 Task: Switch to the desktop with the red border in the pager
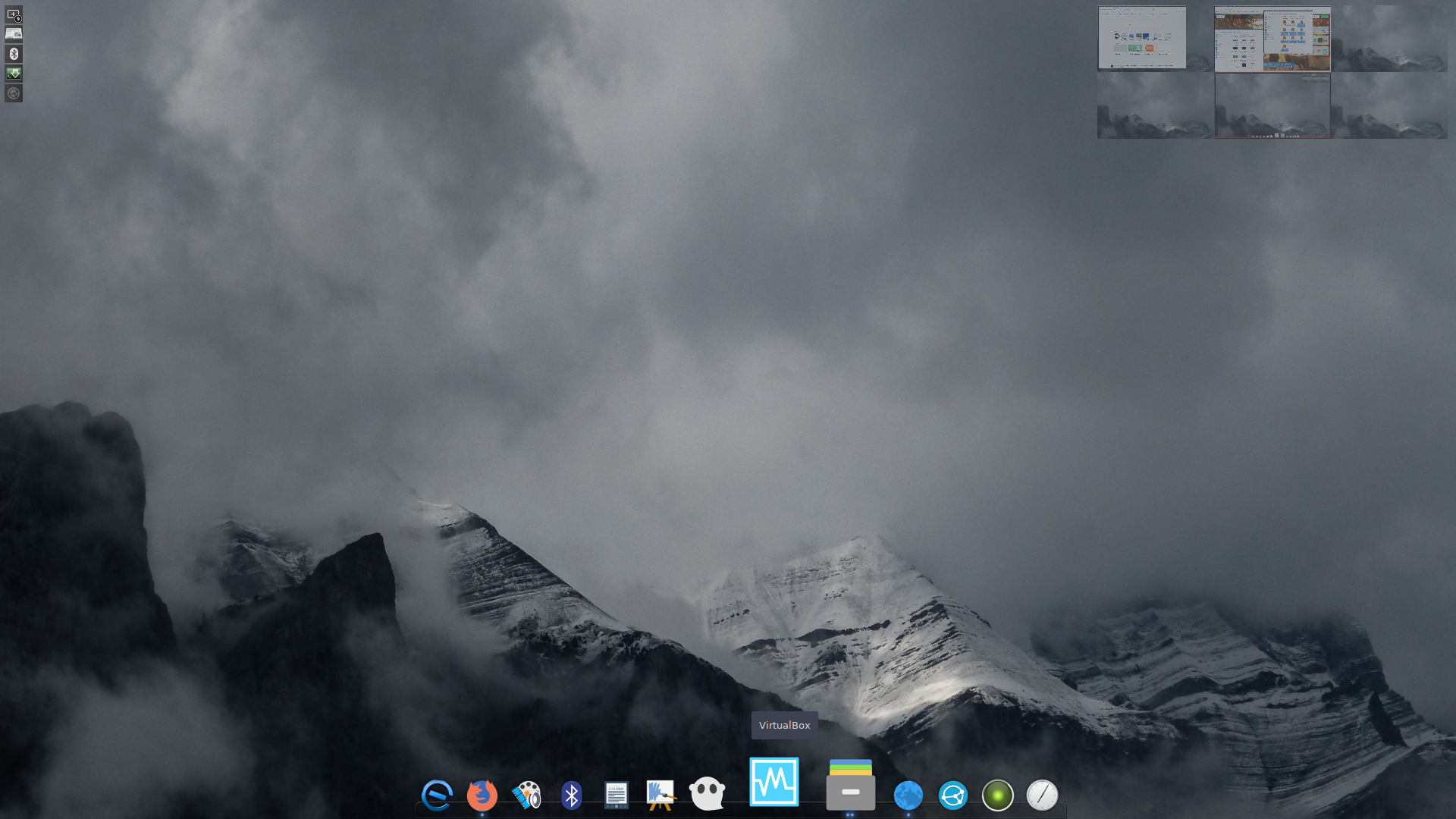(x=1272, y=105)
